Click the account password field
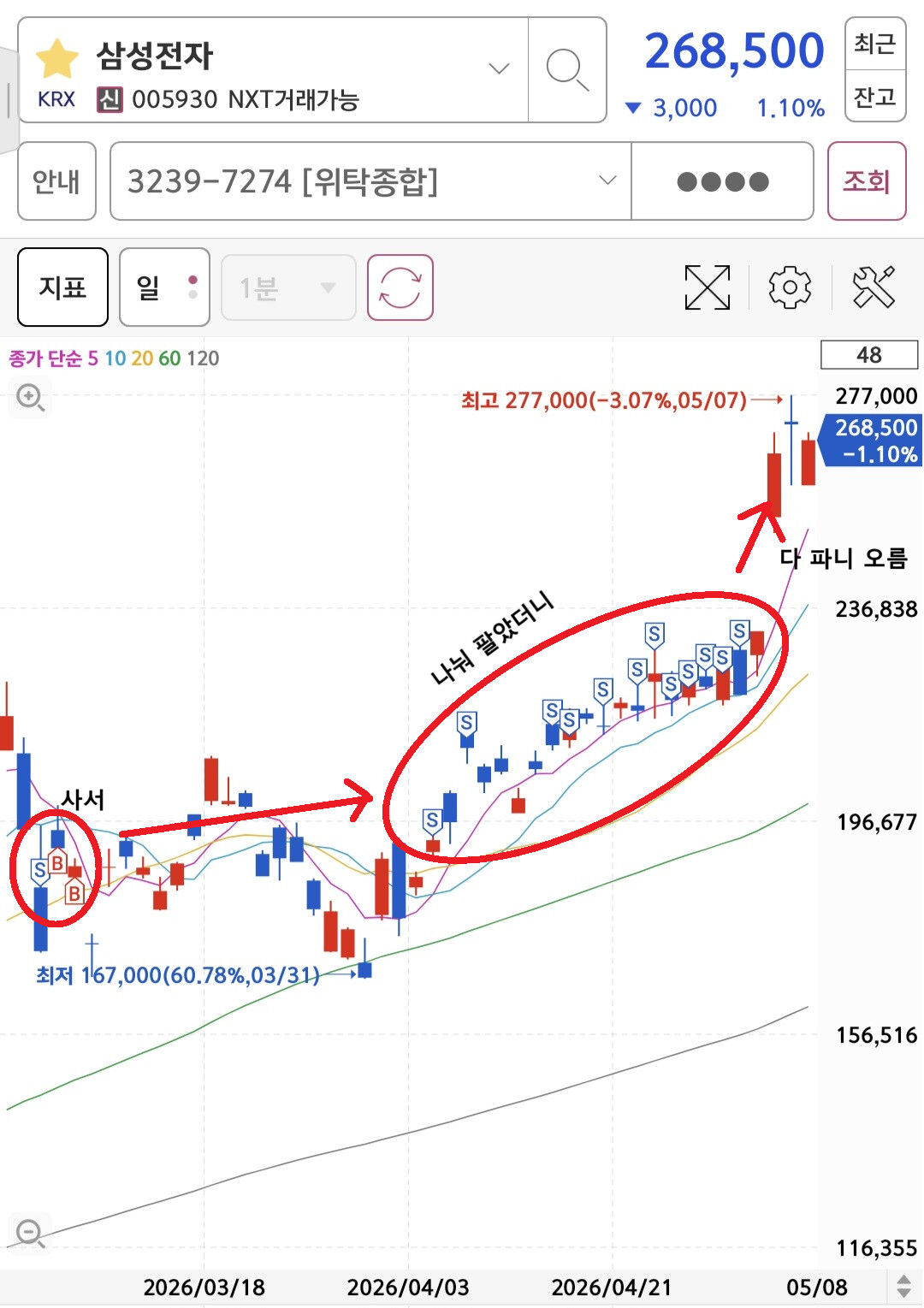 [x=723, y=181]
